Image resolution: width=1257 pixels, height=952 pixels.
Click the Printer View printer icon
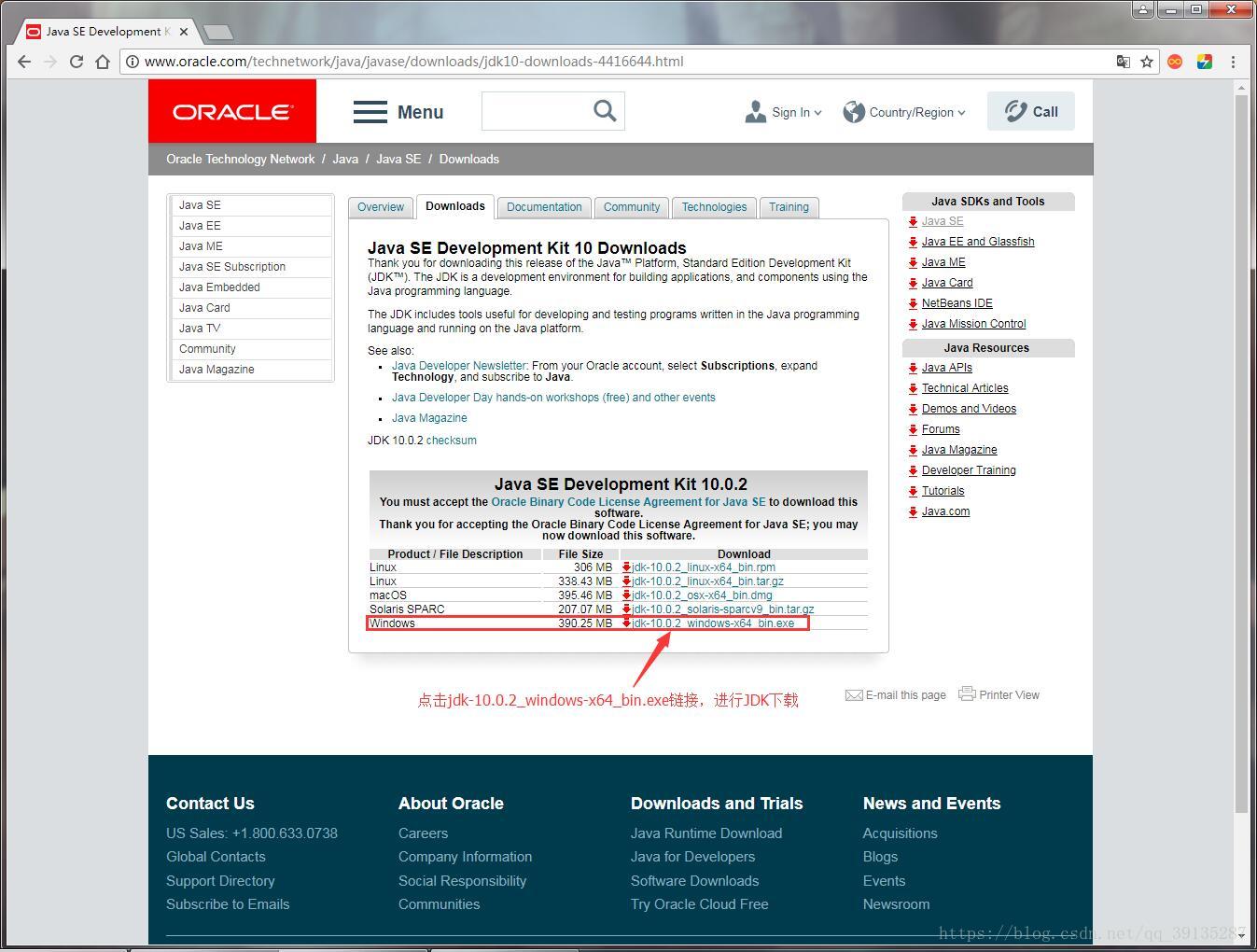[x=967, y=693]
